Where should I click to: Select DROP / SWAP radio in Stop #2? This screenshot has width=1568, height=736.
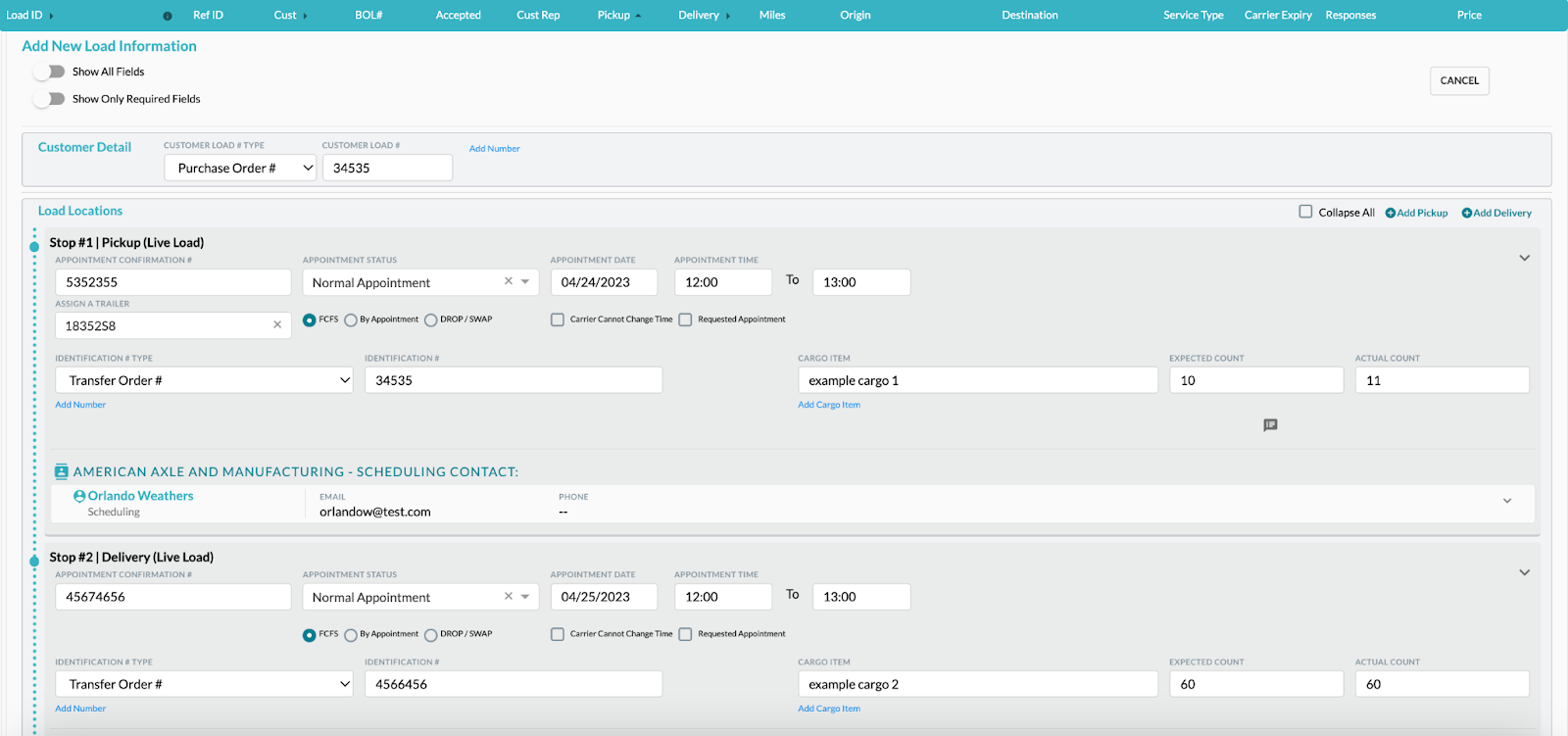tap(431, 634)
